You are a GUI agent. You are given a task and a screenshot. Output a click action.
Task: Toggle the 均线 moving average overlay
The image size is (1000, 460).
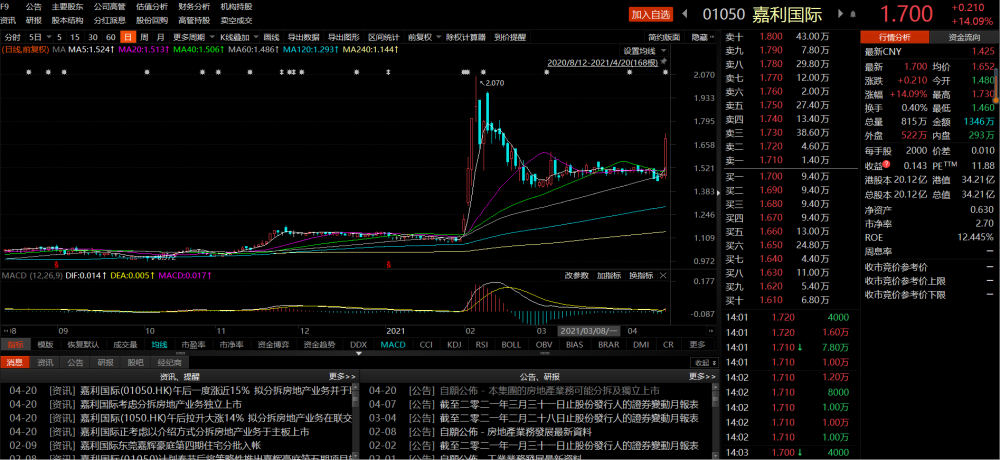click(x=159, y=345)
